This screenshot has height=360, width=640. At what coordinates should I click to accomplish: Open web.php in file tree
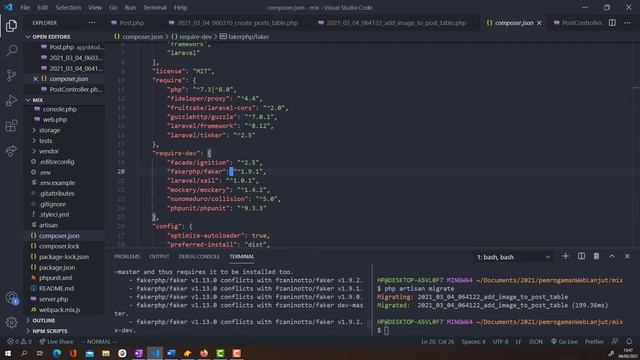point(55,120)
